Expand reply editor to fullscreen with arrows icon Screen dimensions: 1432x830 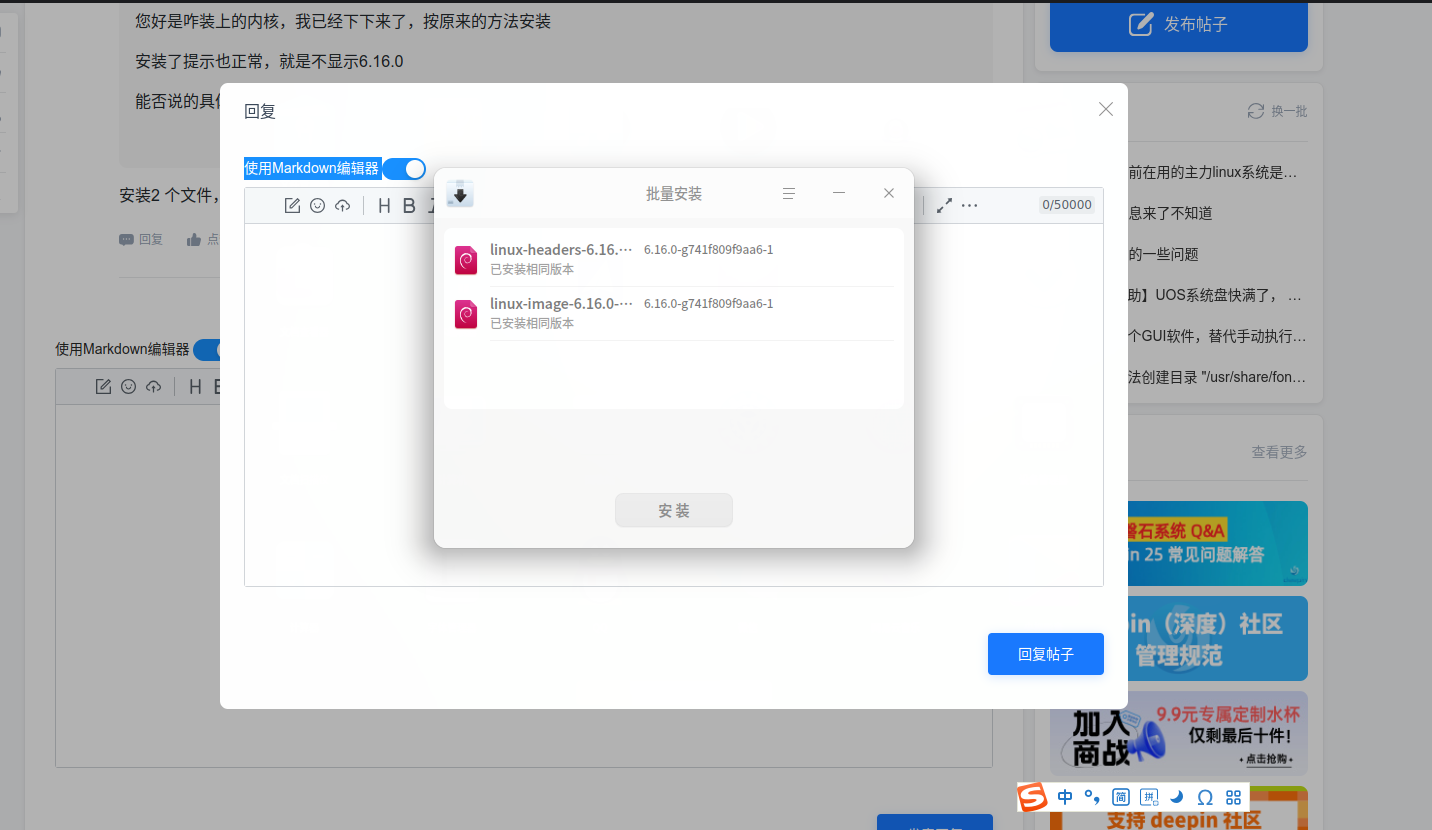click(x=944, y=205)
